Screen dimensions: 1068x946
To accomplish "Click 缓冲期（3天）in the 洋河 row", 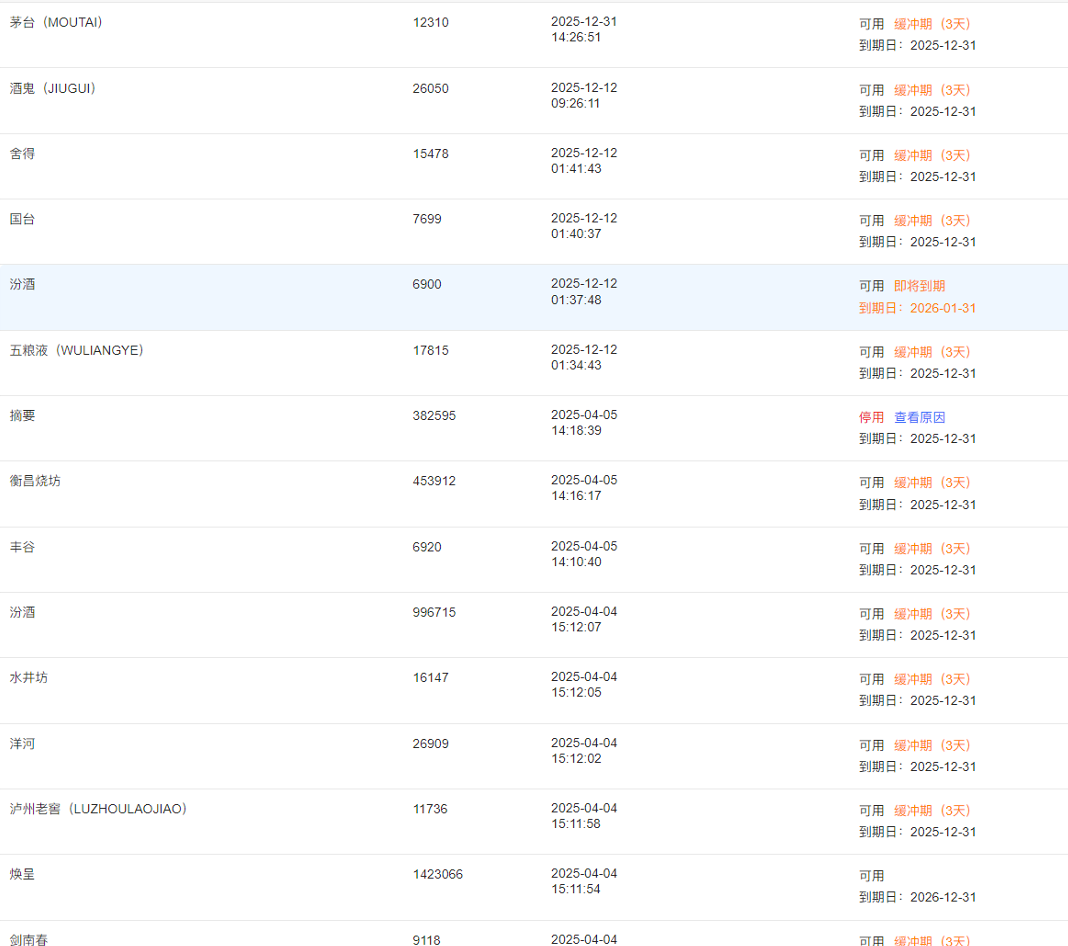I will click(932, 745).
